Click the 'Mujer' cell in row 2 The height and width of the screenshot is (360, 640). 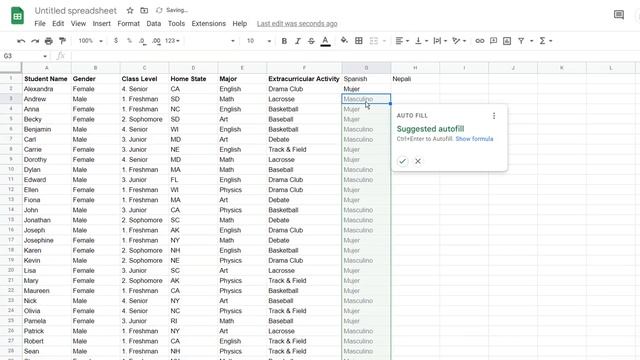pyautogui.click(x=366, y=89)
